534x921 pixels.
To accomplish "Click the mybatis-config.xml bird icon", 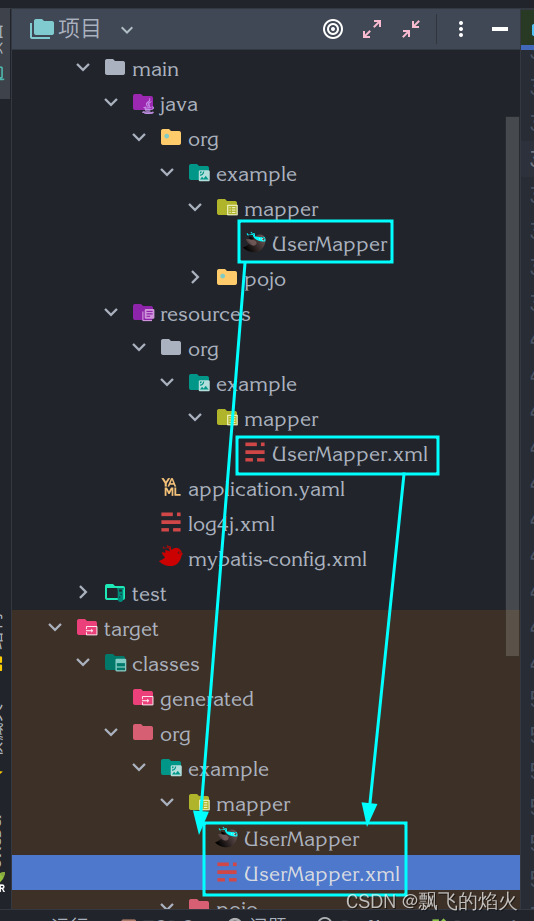I will [x=171, y=556].
